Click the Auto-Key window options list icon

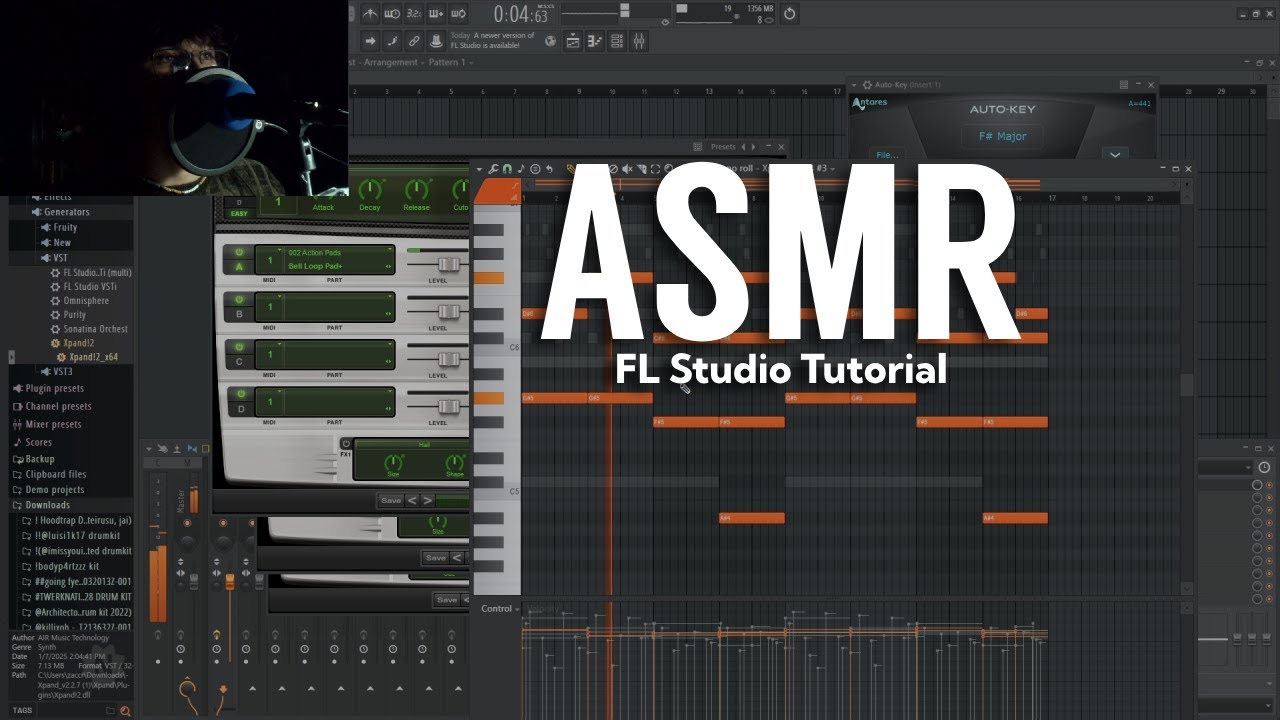pyautogui.click(x=1124, y=85)
